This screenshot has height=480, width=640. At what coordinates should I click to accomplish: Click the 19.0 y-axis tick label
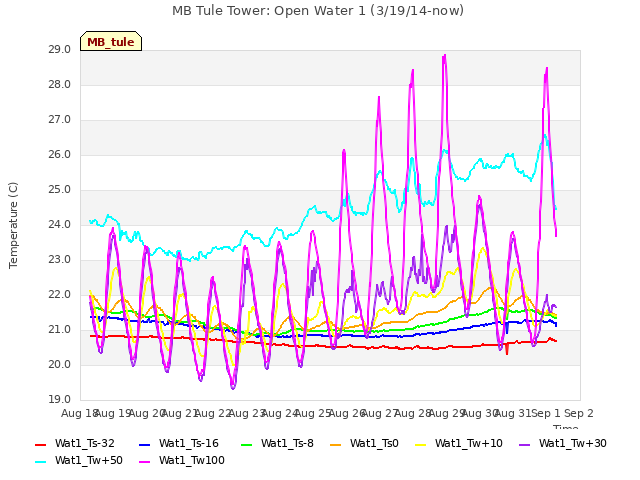60,400
